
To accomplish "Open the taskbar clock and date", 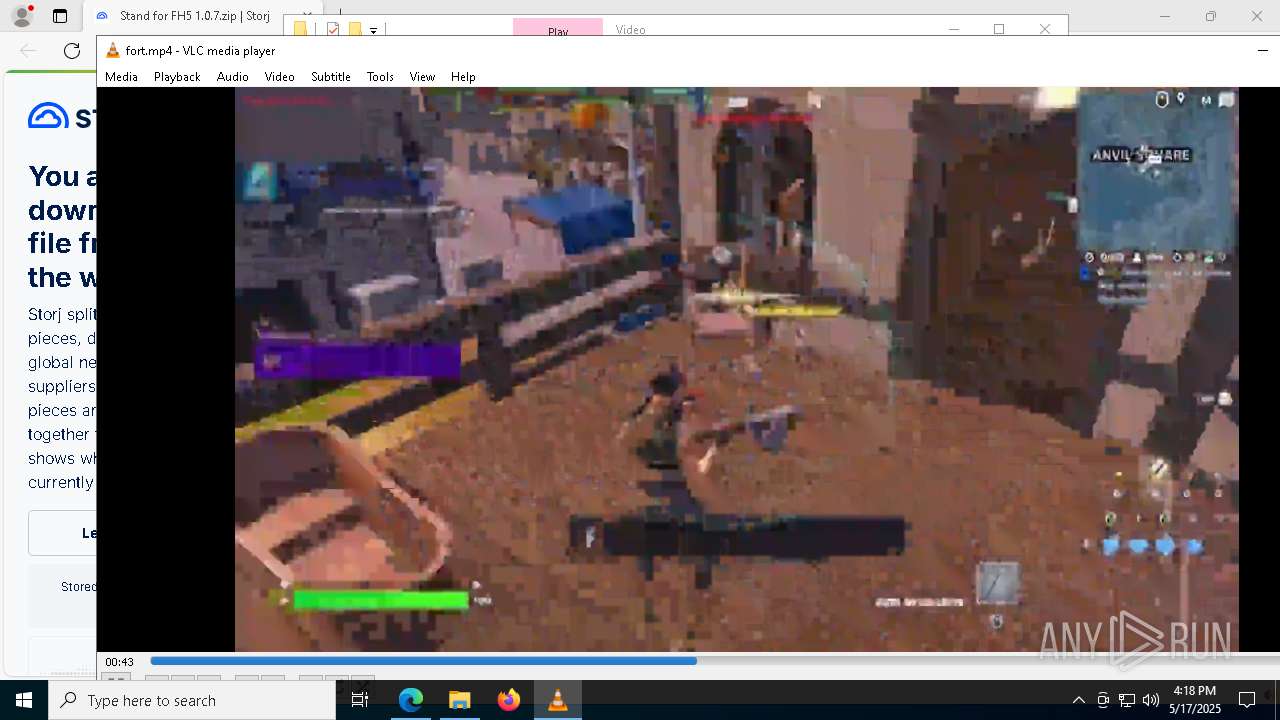I will (1195, 700).
